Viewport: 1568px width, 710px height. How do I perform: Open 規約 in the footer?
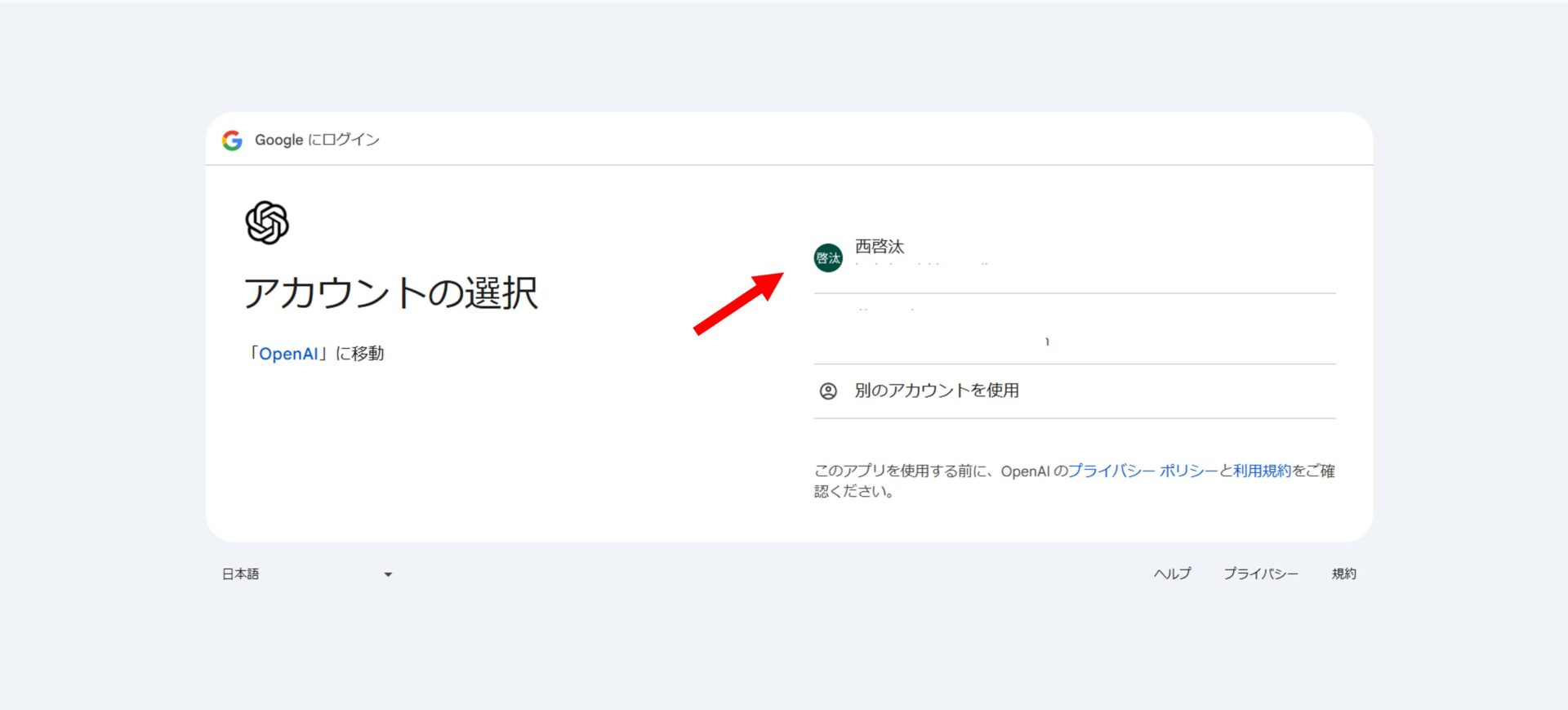pyautogui.click(x=1343, y=574)
